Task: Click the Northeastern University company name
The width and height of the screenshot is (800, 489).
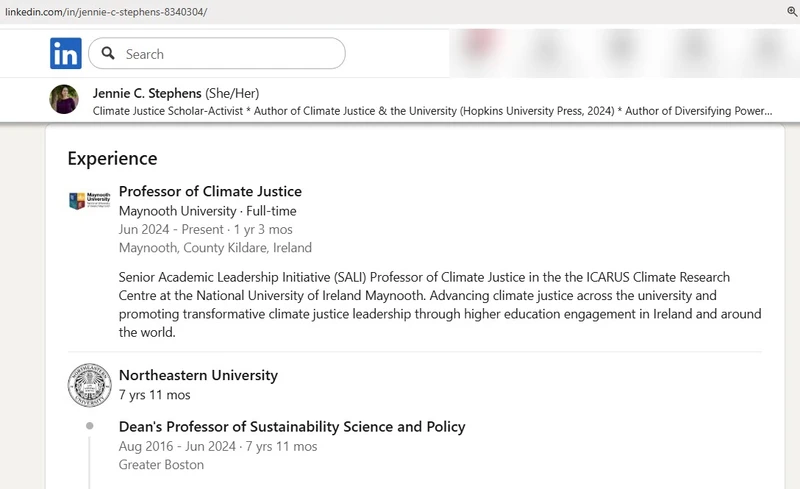Action: click(x=198, y=375)
